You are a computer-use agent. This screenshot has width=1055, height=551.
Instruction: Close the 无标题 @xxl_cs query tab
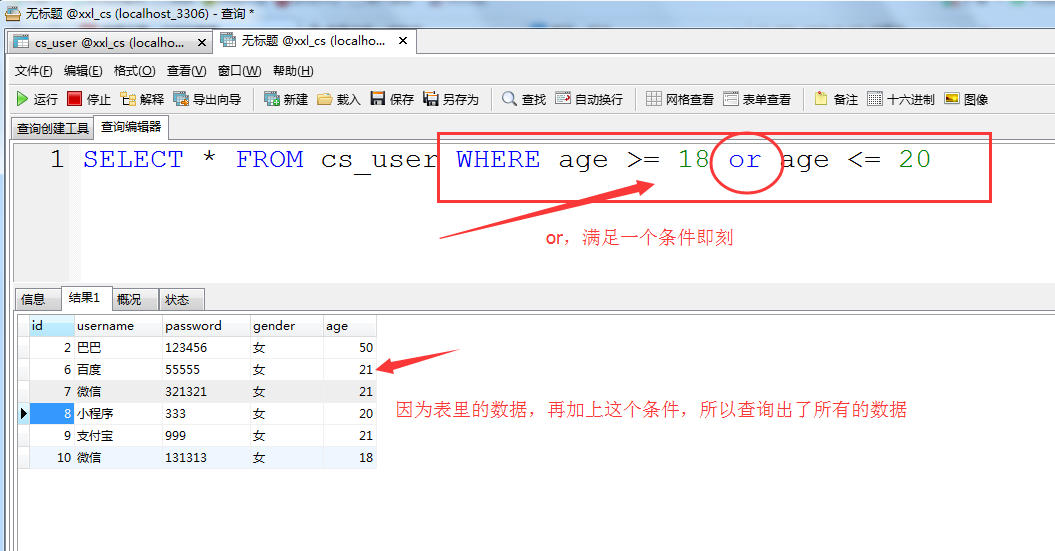click(402, 41)
